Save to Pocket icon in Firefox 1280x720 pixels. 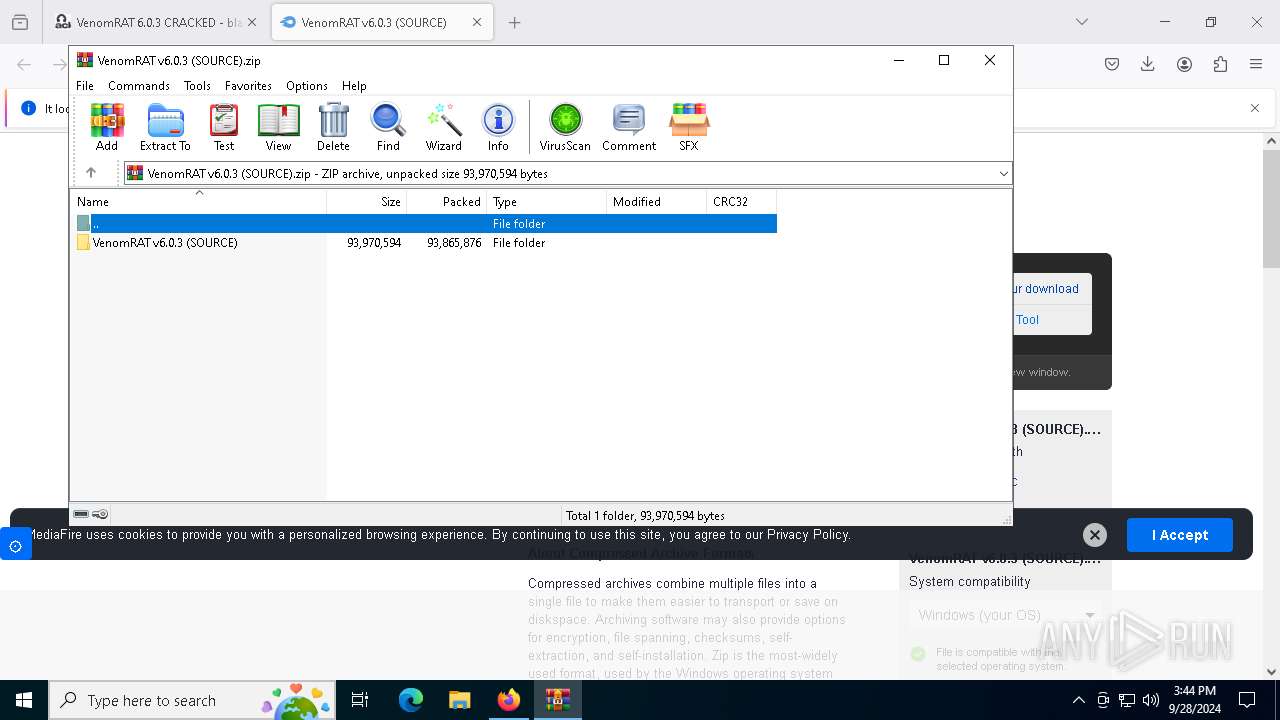pyautogui.click(x=1112, y=64)
